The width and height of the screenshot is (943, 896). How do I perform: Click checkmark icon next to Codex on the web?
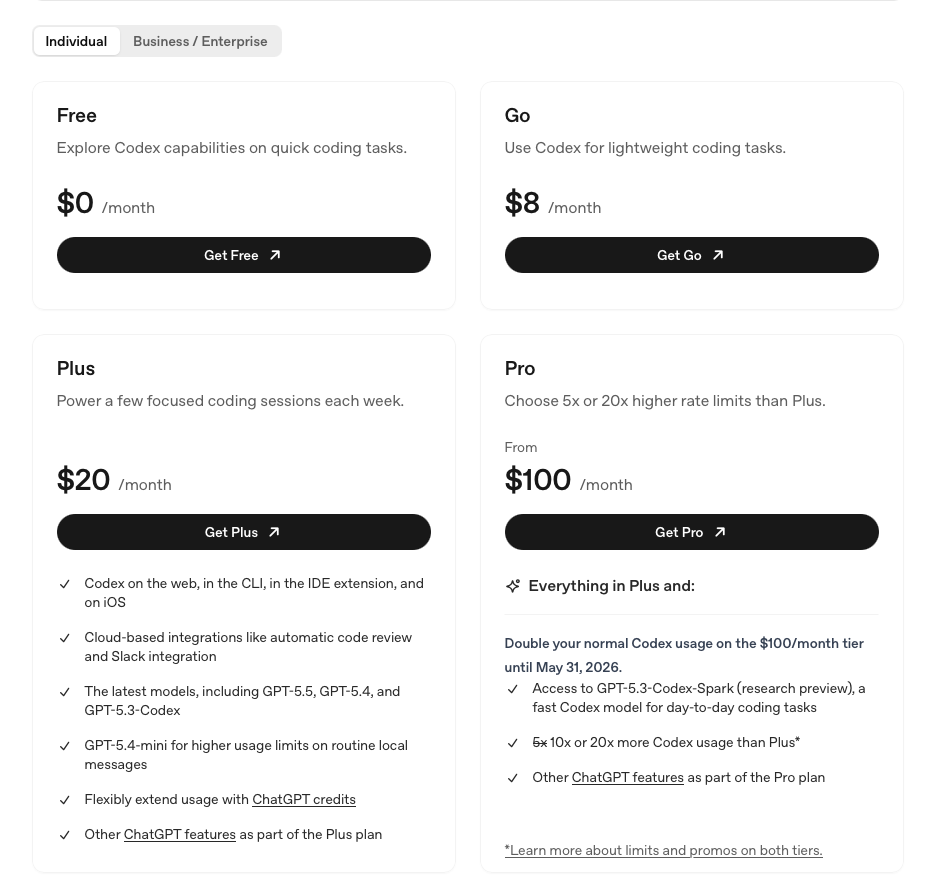[65, 584]
